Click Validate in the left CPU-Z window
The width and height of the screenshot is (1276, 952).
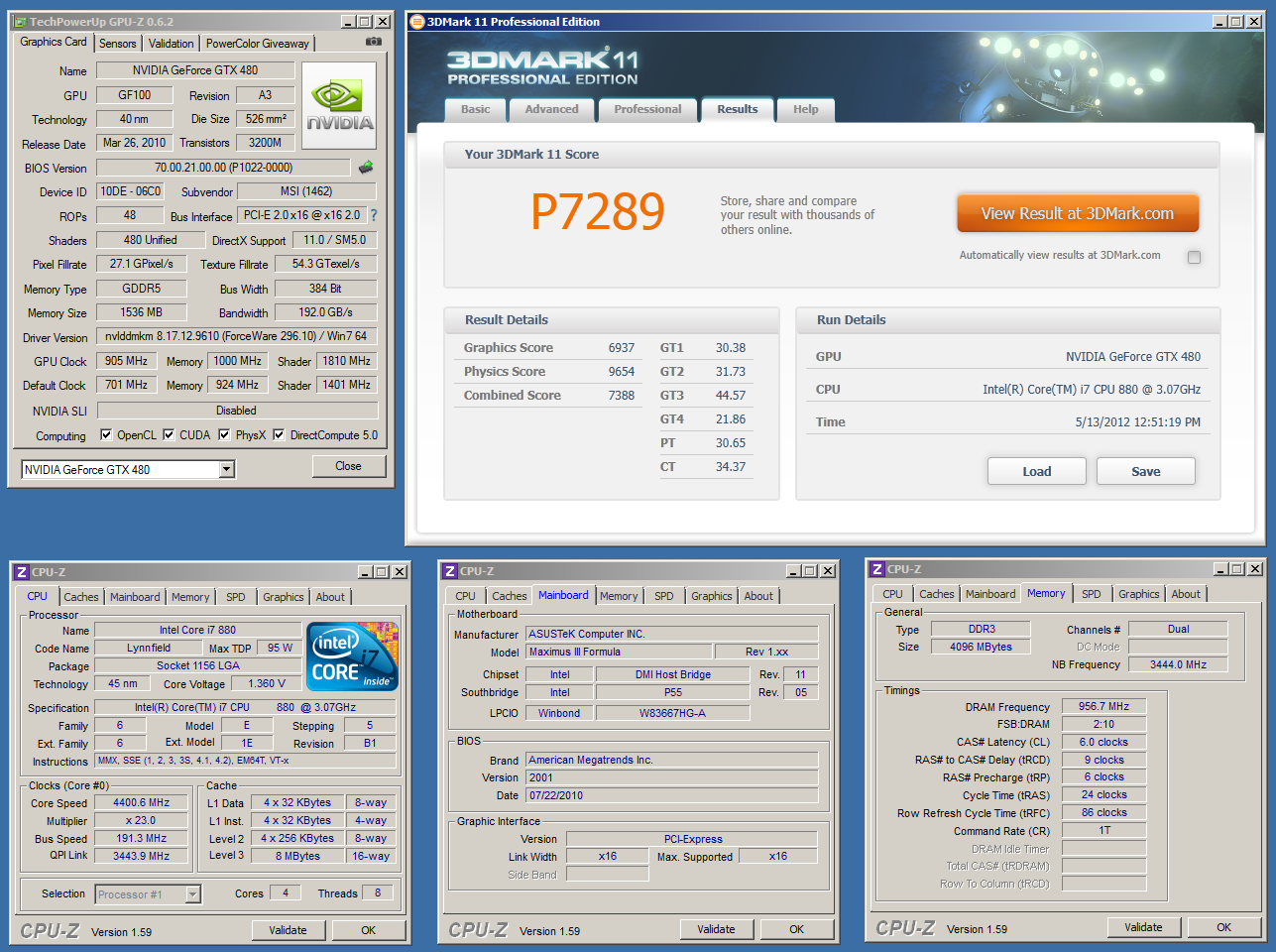(288, 930)
